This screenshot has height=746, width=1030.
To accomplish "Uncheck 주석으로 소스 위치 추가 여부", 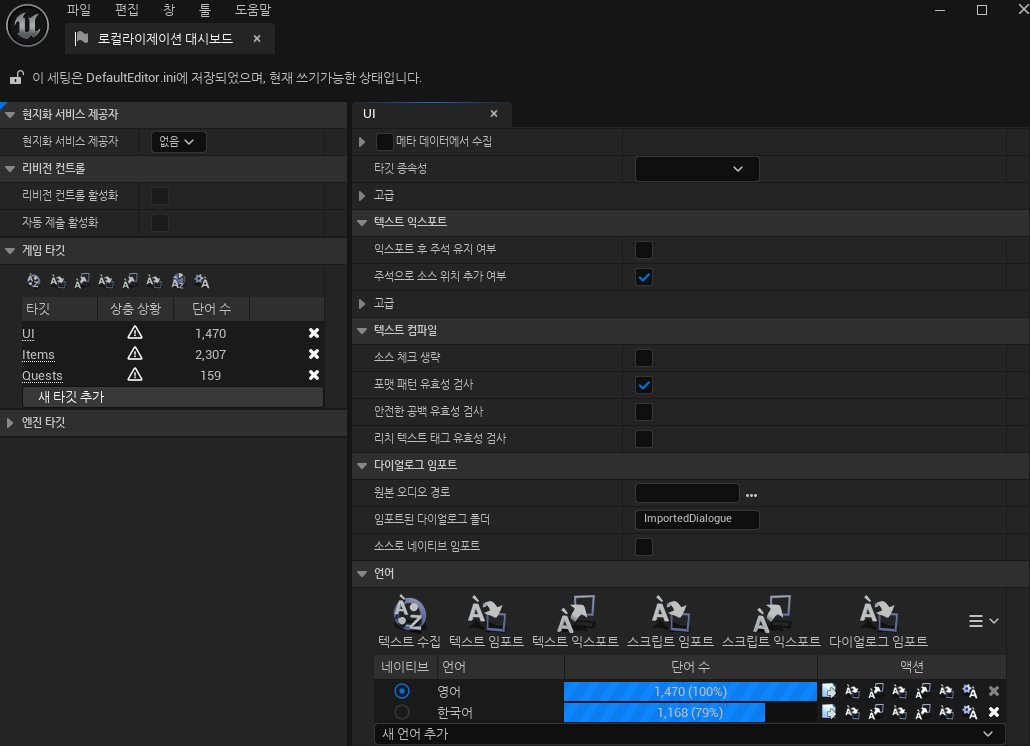I will pos(644,276).
